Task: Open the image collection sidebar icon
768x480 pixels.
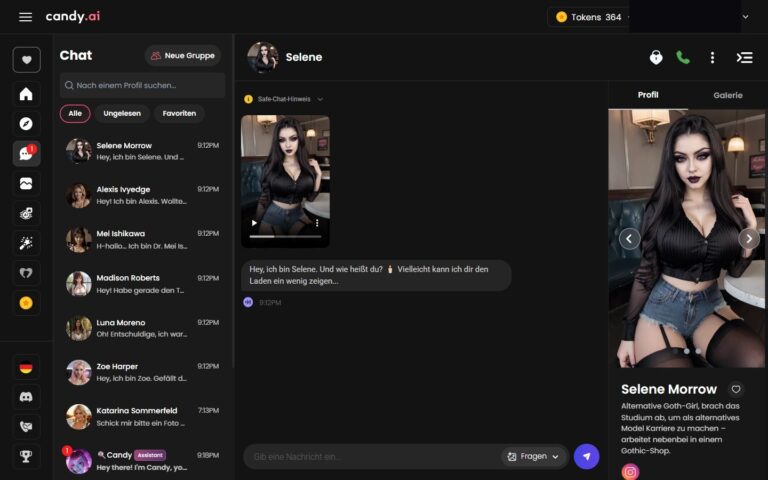Action: [26, 183]
